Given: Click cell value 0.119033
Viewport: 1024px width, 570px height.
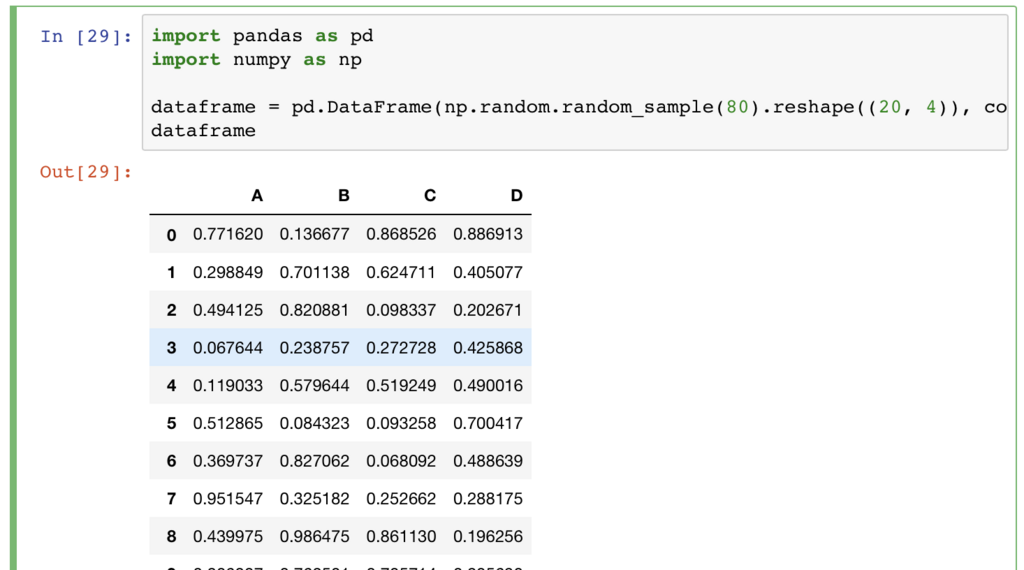Looking at the screenshot, I should click(x=228, y=386).
